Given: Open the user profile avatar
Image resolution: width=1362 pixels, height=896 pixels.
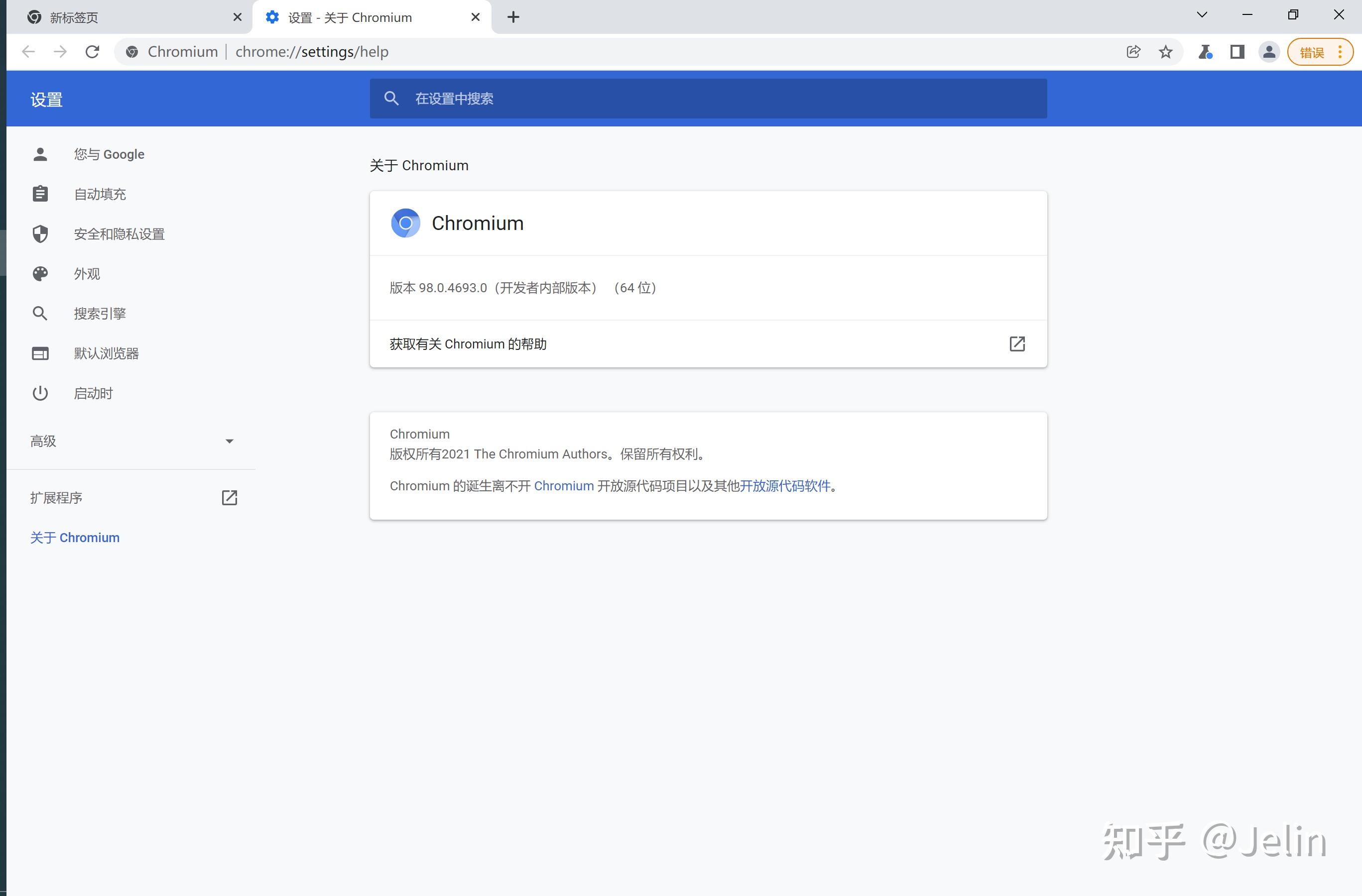Looking at the screenshot, I should click(x=1269, y=51).
